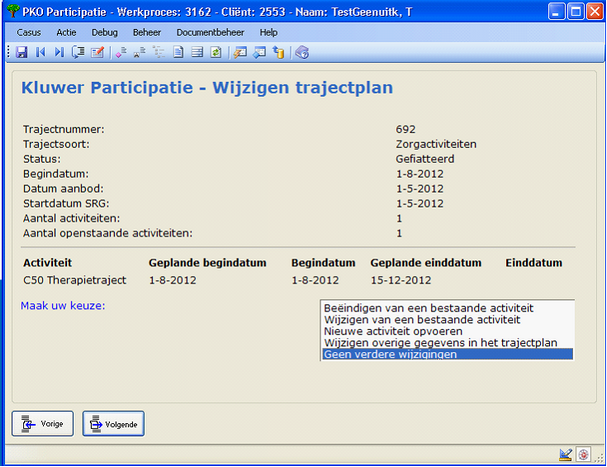Viewport: 607px width, 467px height.
Task: Click the form with red pencil icon
Action: pos(97,52)
